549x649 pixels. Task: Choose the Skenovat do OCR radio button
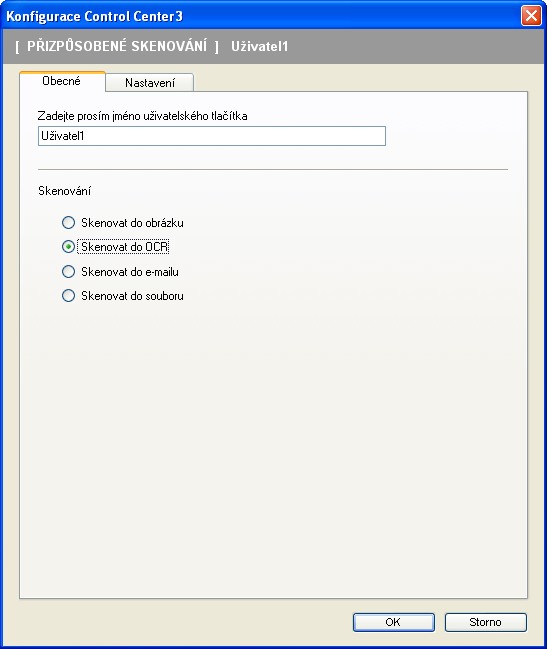click(68, 247)
